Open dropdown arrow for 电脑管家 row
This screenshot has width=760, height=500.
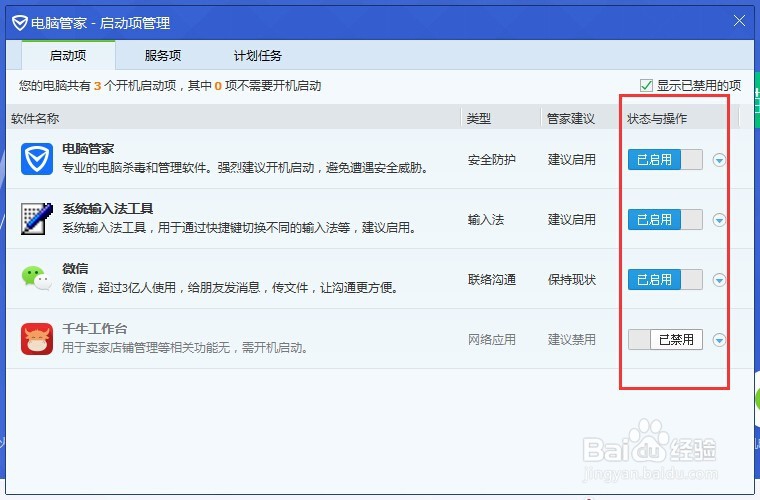[719, 160]
